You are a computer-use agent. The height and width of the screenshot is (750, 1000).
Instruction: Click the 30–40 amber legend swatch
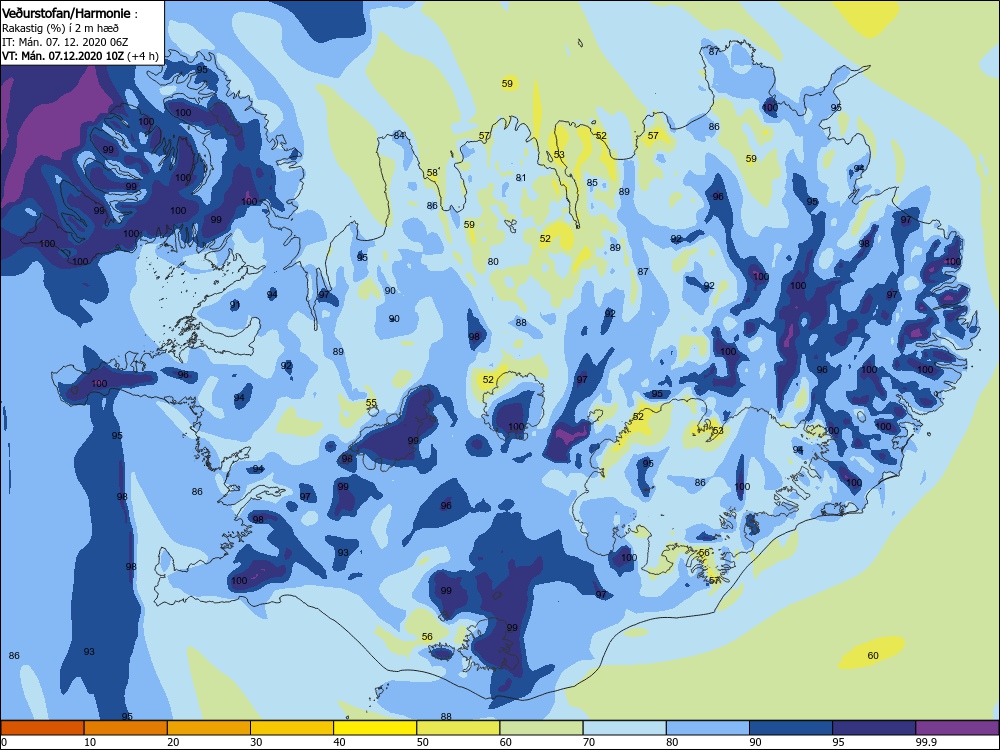click(292, 728)
